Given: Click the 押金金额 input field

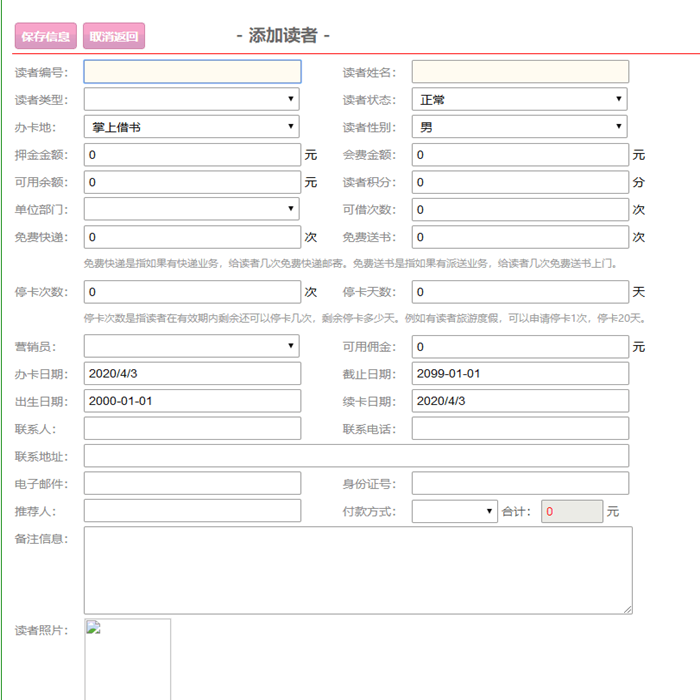Looking at the screenshot, I should pos(192,154).
